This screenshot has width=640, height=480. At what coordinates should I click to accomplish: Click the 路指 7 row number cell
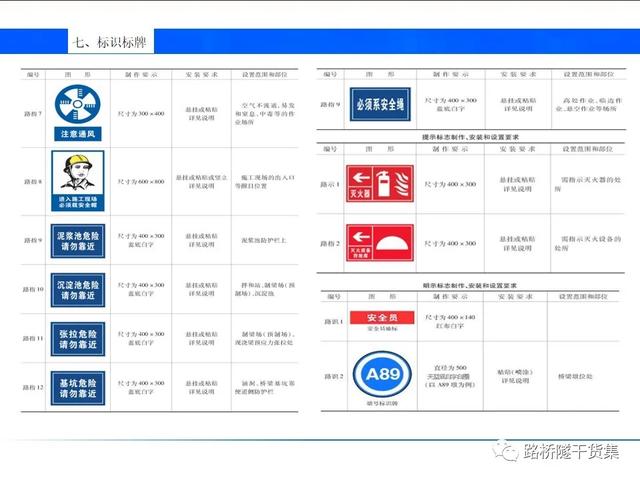coord(33,113)
